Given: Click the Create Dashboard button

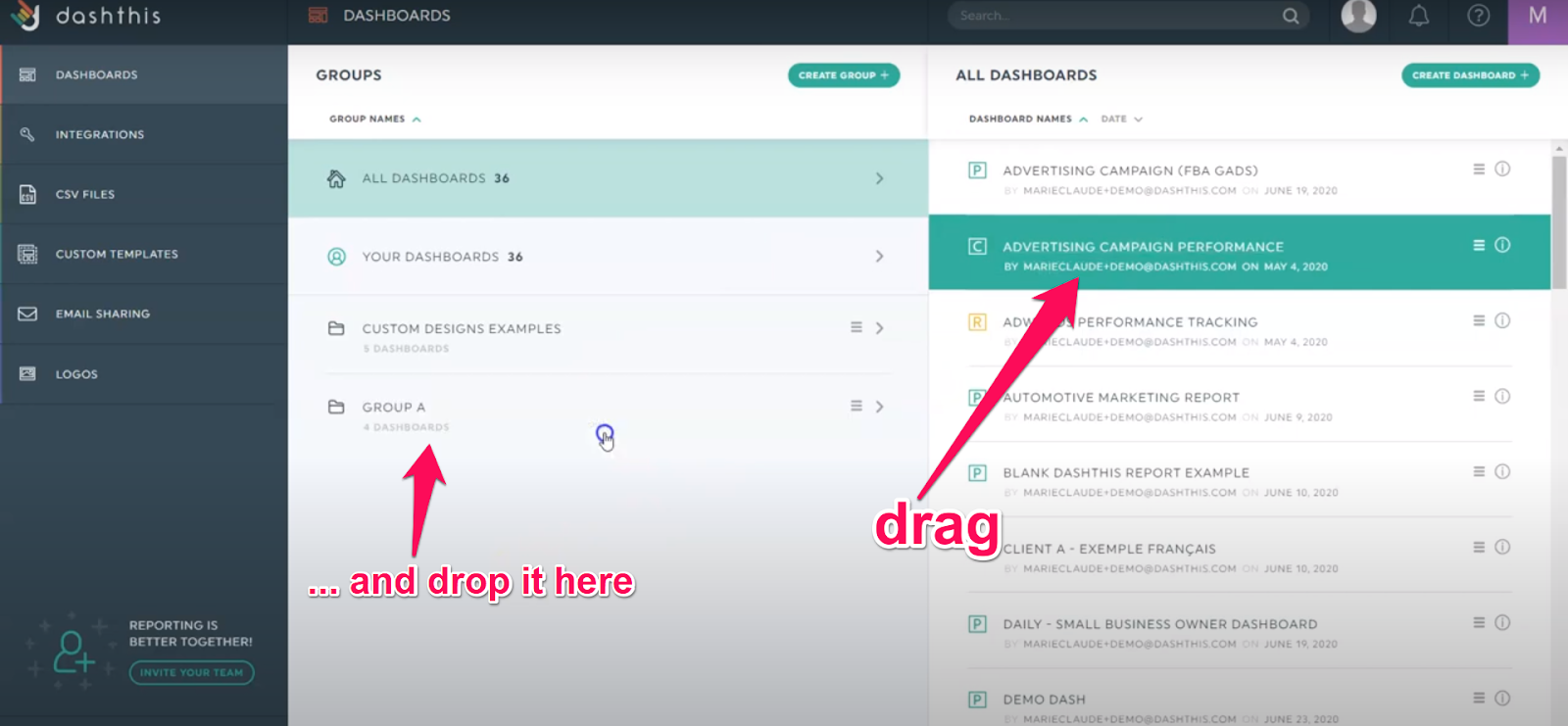Looking at the screenshot, I should coord(1470,75).
